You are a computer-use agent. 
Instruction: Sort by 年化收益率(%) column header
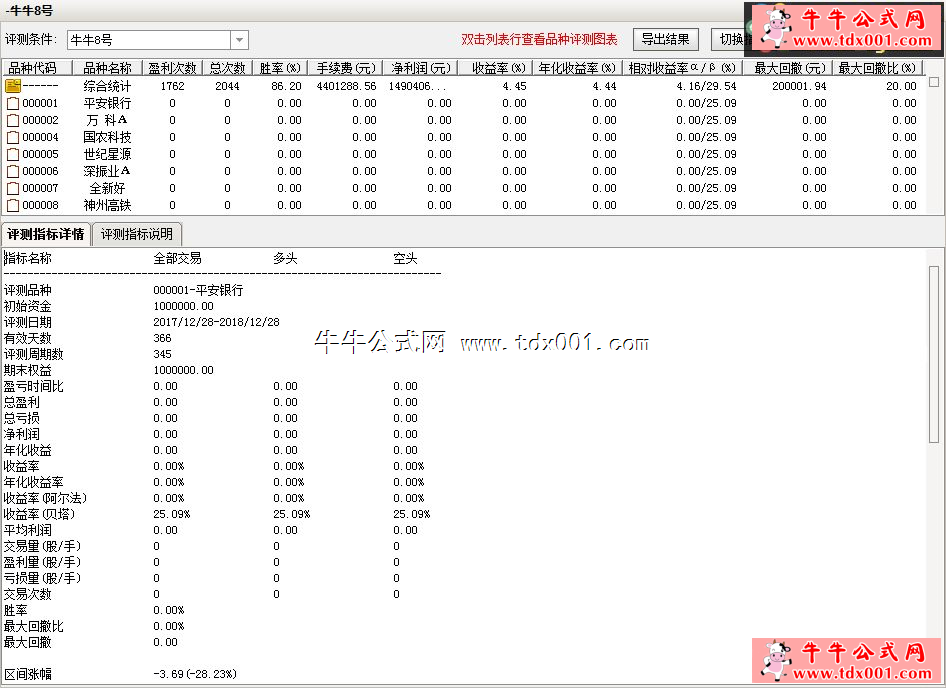[577, 68]
